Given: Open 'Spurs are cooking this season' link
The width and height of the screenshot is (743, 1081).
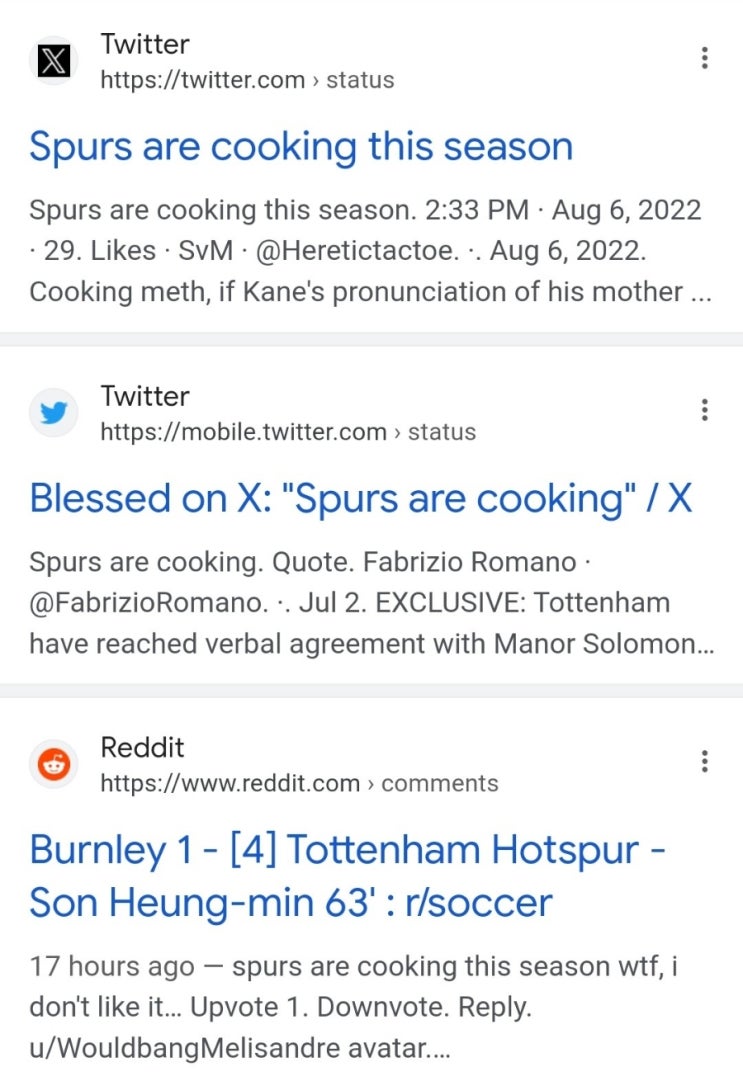Looking at the screenshot, I should pyautogui.click(x=301, y=147).
